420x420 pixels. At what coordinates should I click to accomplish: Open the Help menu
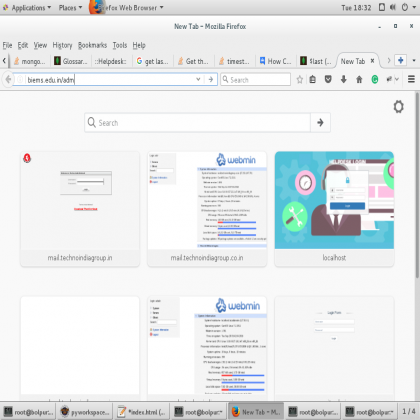[139, 45]
